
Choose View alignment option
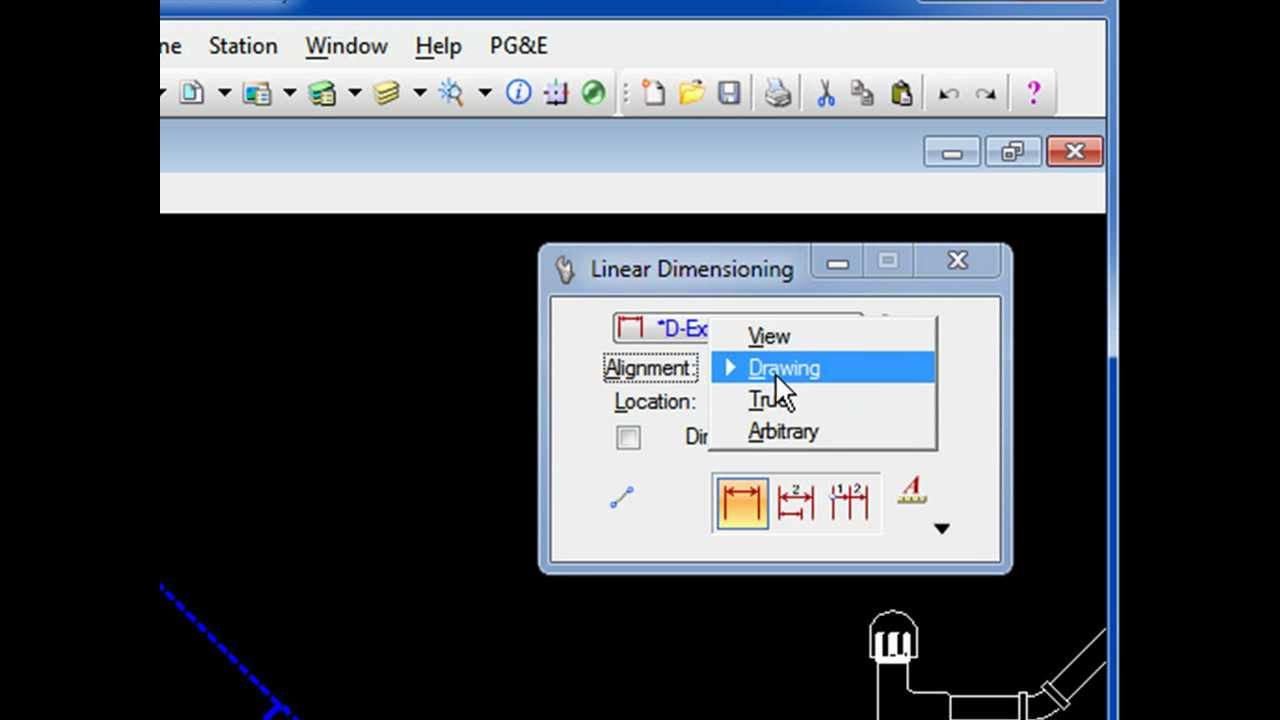[823, 337]
